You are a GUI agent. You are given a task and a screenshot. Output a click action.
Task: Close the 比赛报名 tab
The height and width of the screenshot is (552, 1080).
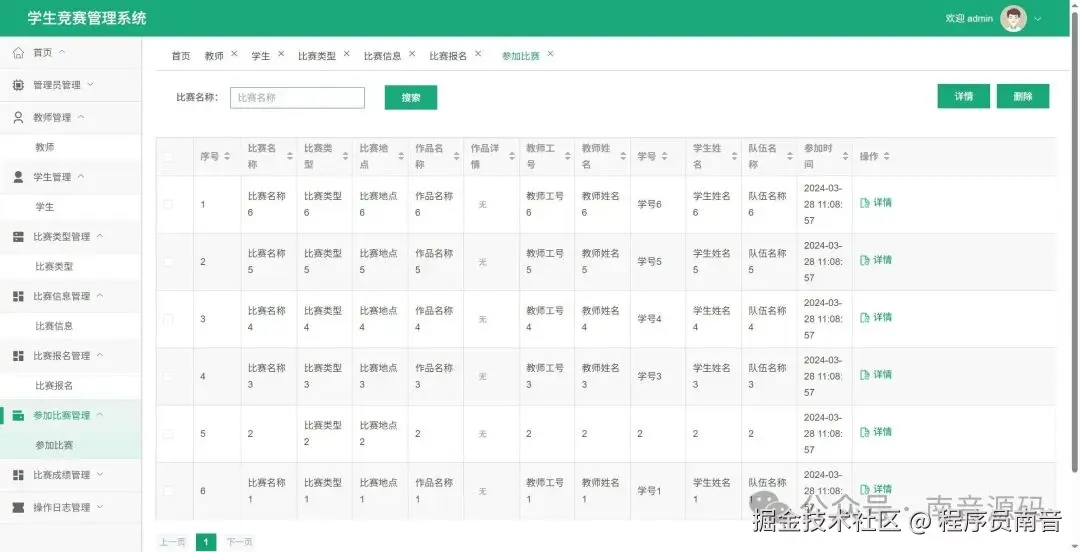point(478,53)
